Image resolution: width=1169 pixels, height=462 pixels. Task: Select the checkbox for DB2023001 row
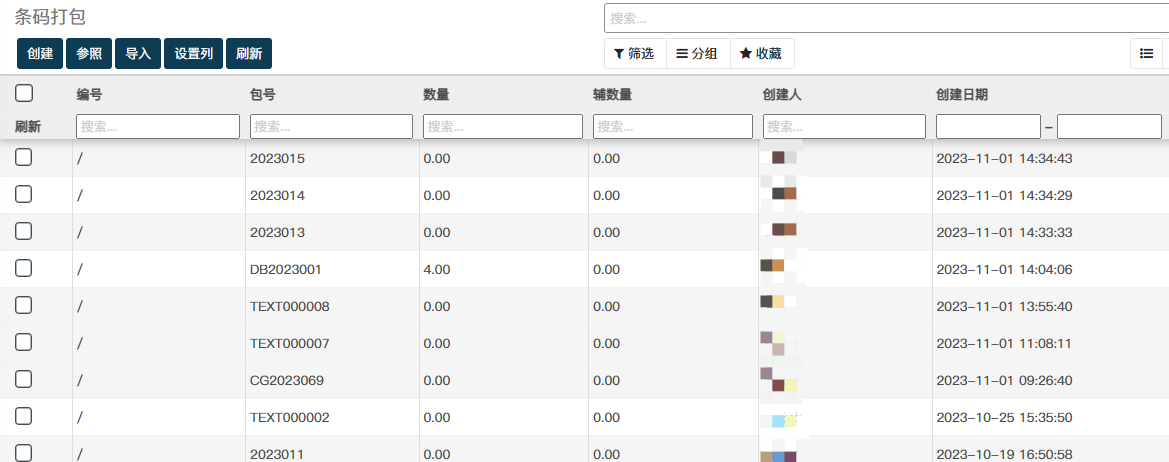pyautogui.click(x=24, y=268)
